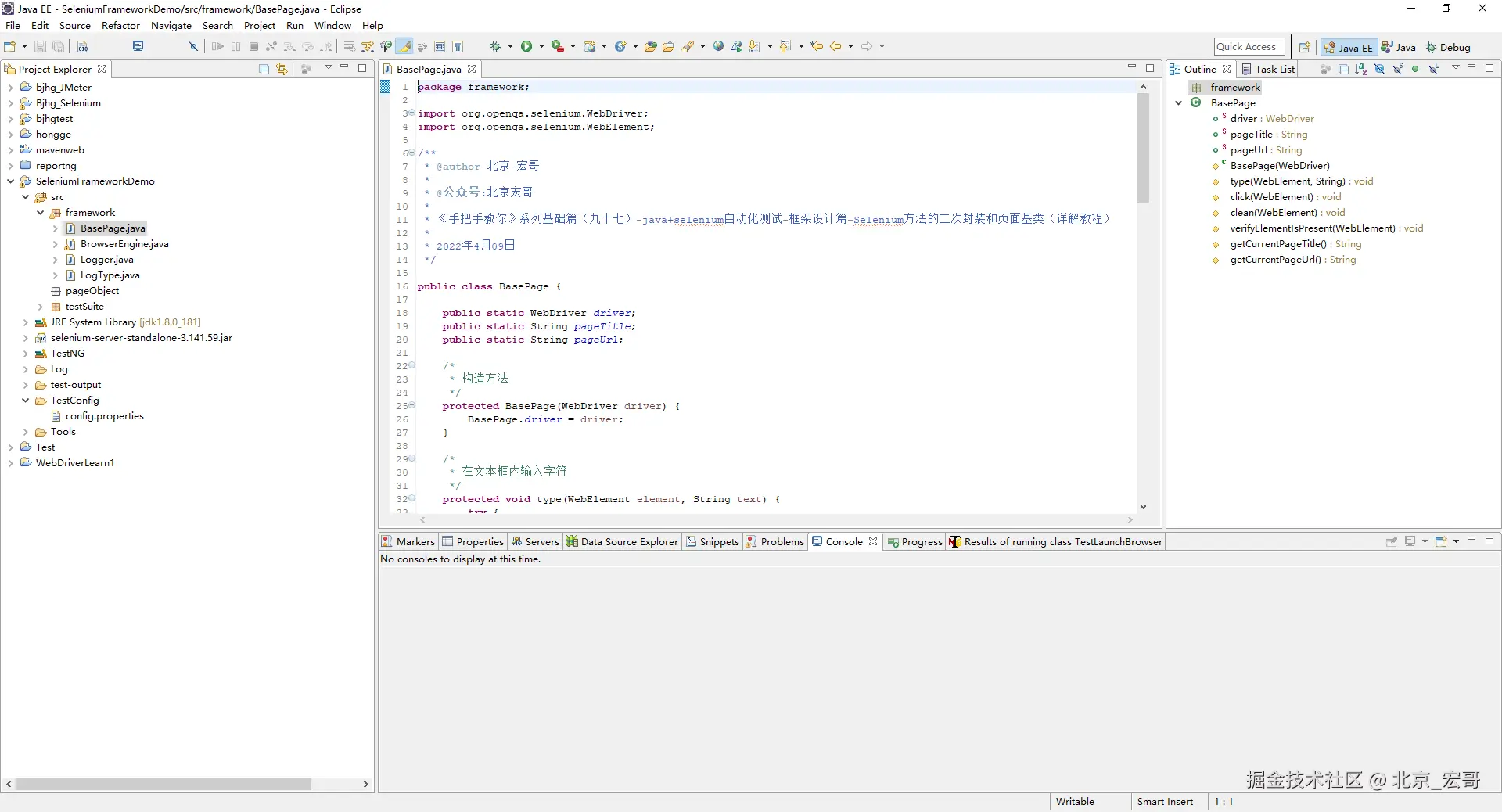
Task: Click Open Perspective icon
Action: point(1304,48)
